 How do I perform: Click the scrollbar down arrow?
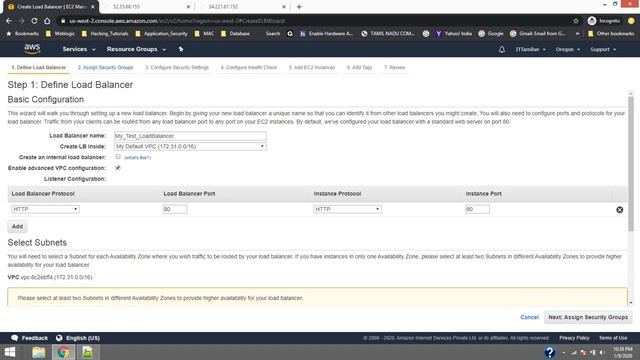(631, 303)
